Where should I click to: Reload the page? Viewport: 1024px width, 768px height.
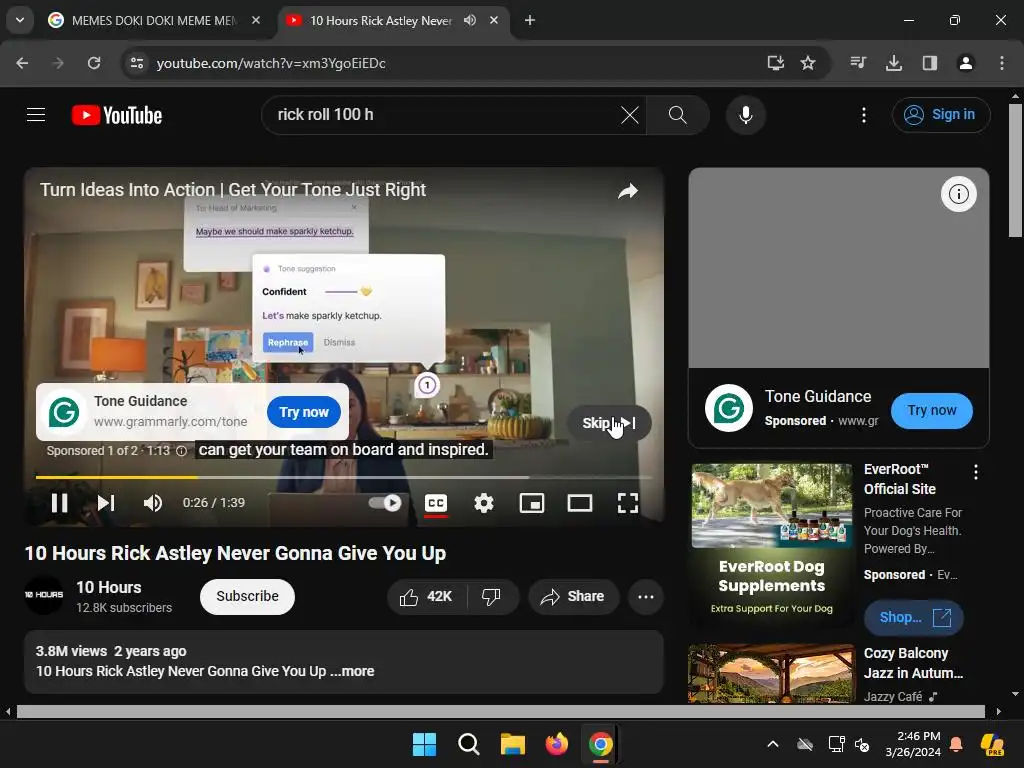(x=94, y=63)
